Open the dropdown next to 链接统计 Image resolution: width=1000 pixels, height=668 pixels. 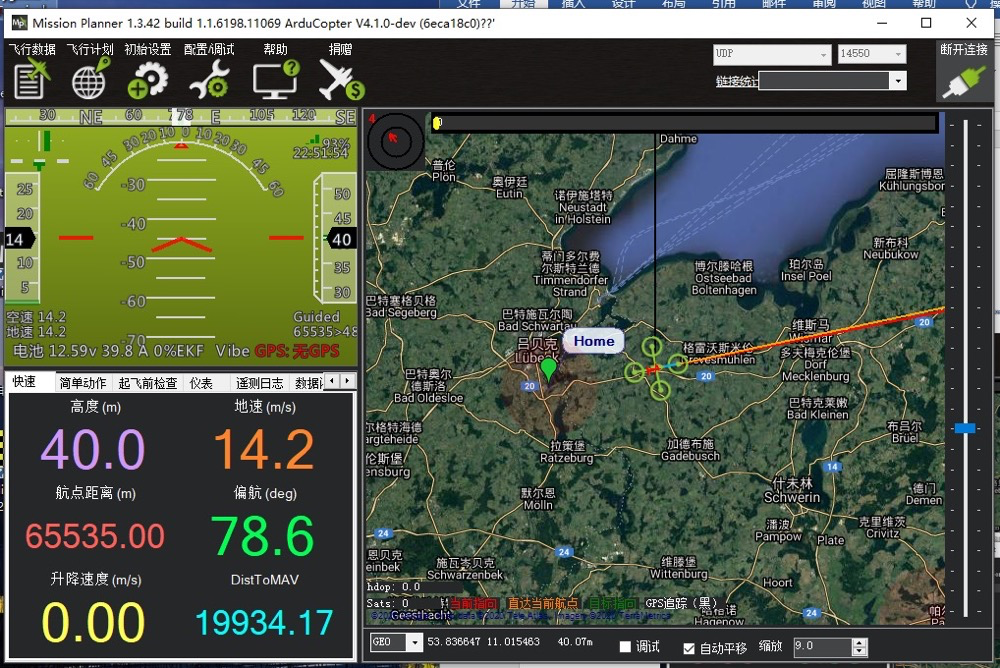click(897, 81)
